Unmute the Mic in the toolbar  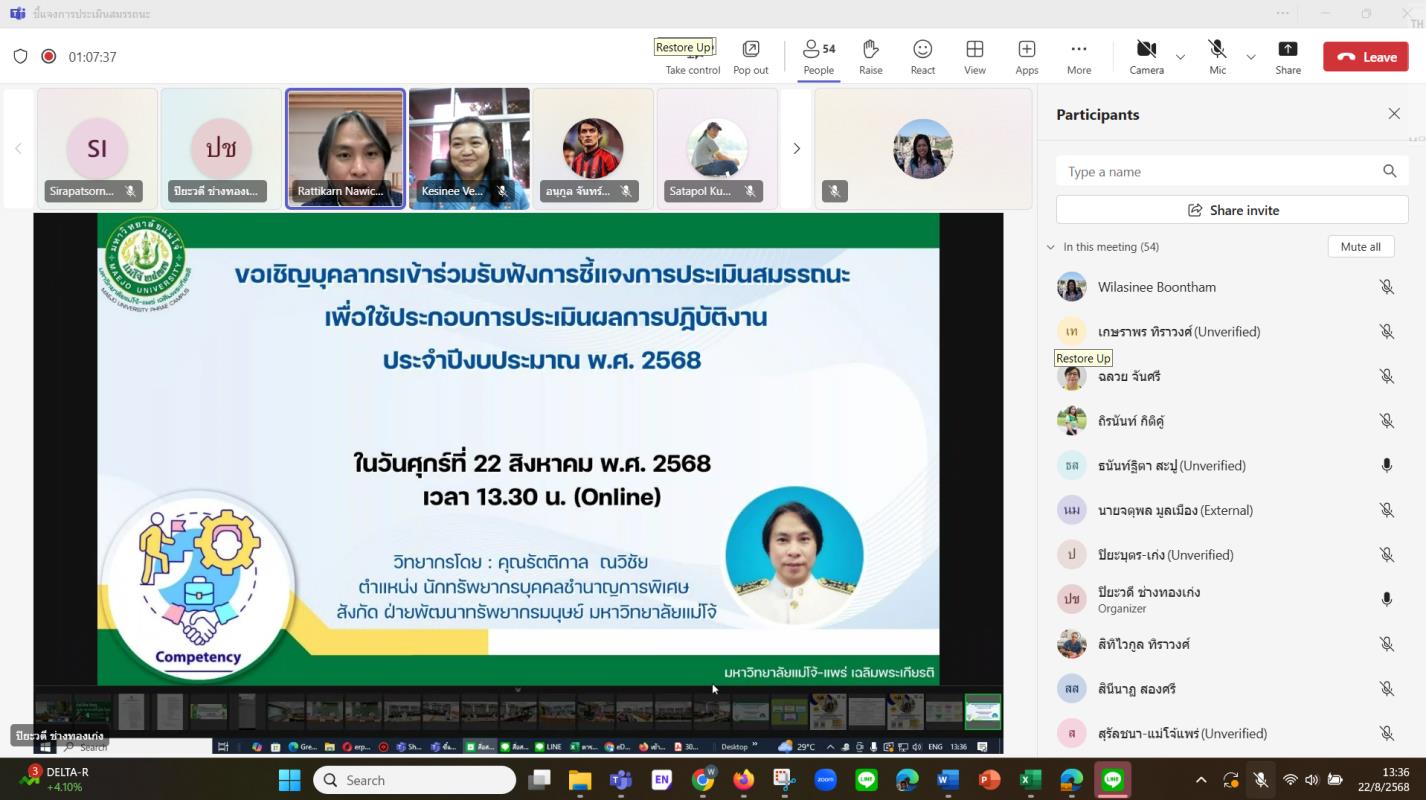1217,56
